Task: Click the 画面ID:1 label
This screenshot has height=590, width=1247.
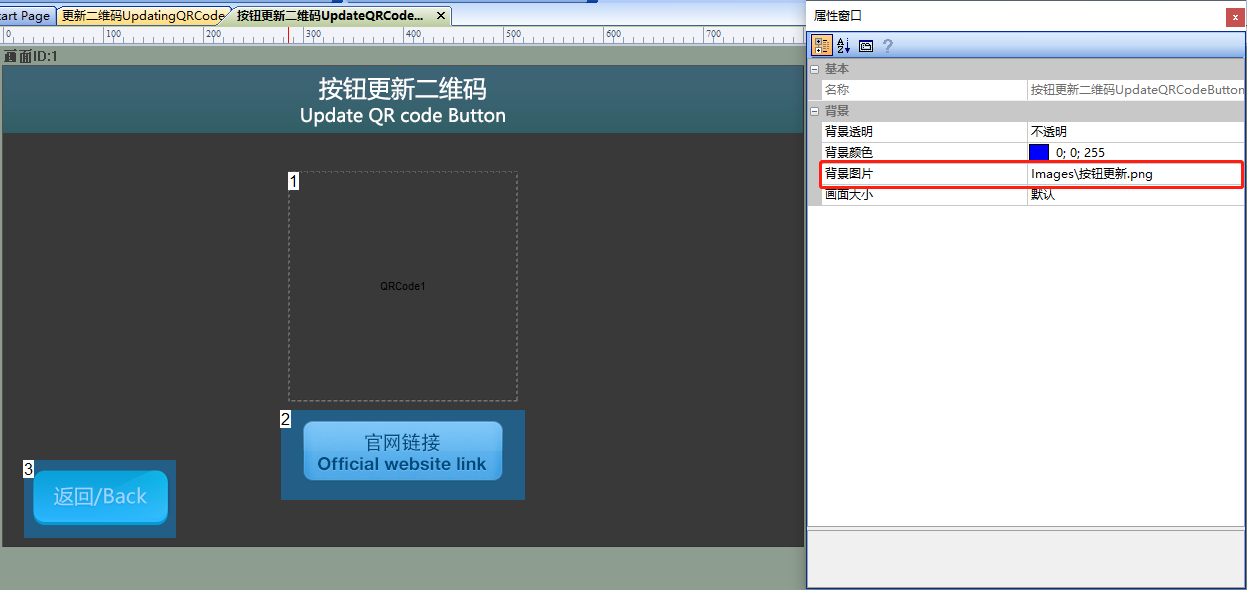Action: tap(31, 56)
